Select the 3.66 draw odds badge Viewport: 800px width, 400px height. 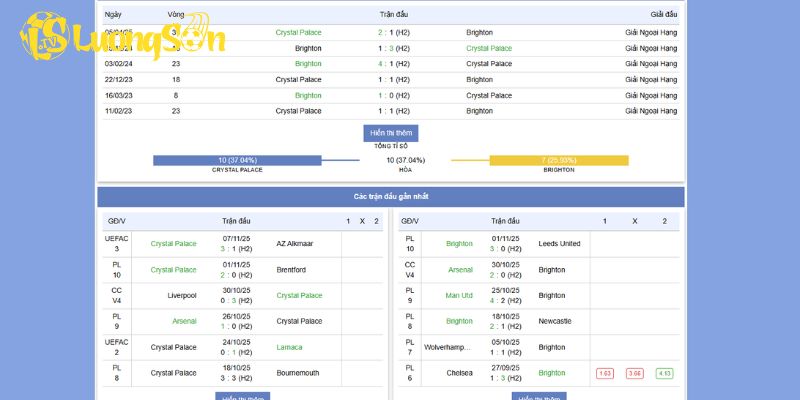(x=634, y=373)
